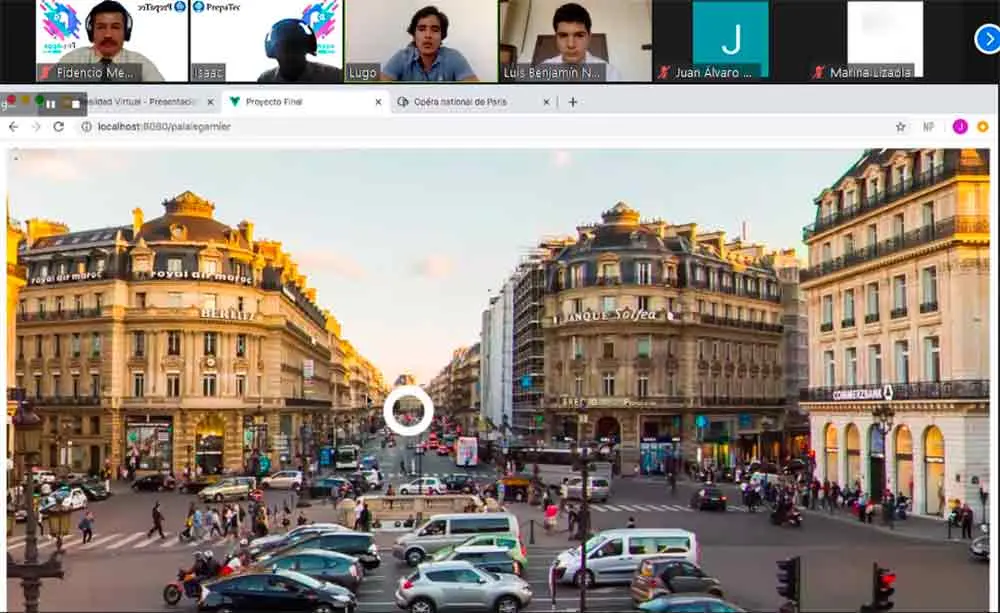This screenshot has width=1000, height=613.
Task: Close the Proyecto Final tab
Action: coord(378,102)
